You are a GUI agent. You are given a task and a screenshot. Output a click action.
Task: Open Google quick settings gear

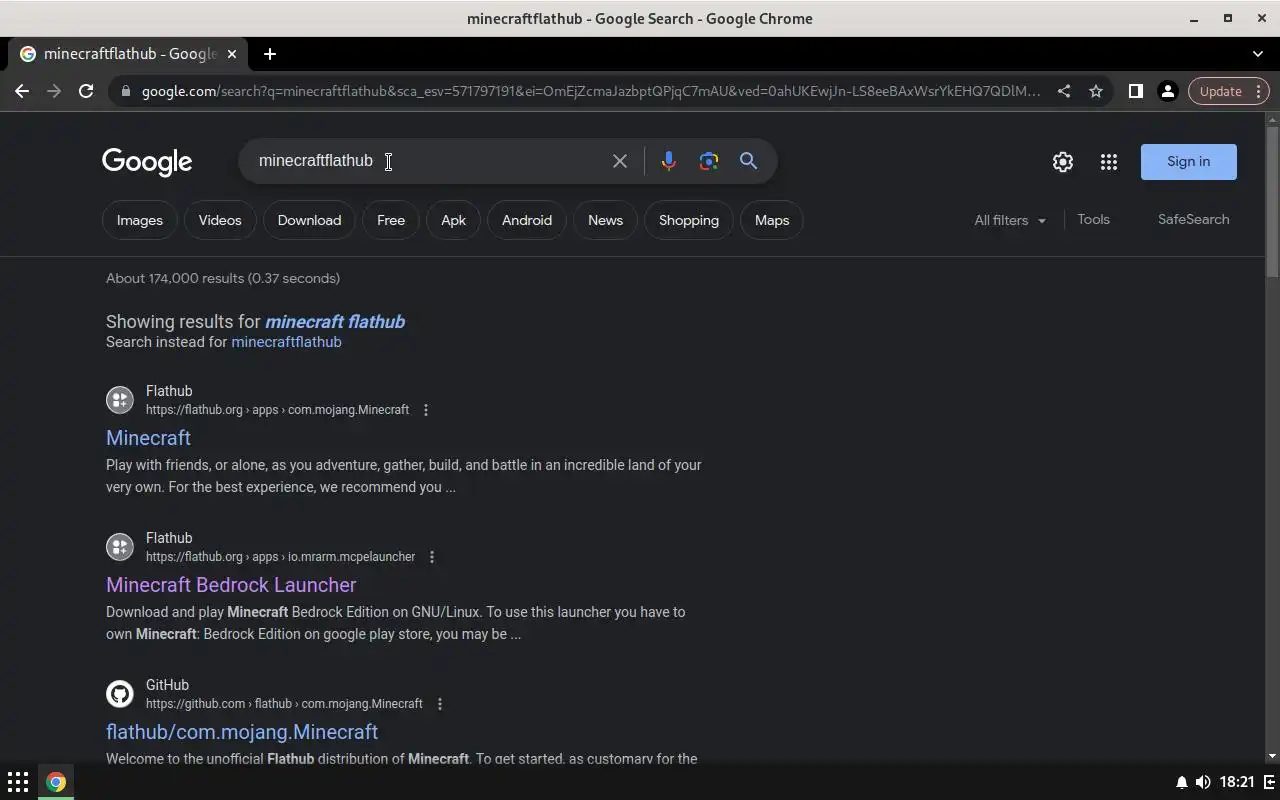[x=1063, y=162]
